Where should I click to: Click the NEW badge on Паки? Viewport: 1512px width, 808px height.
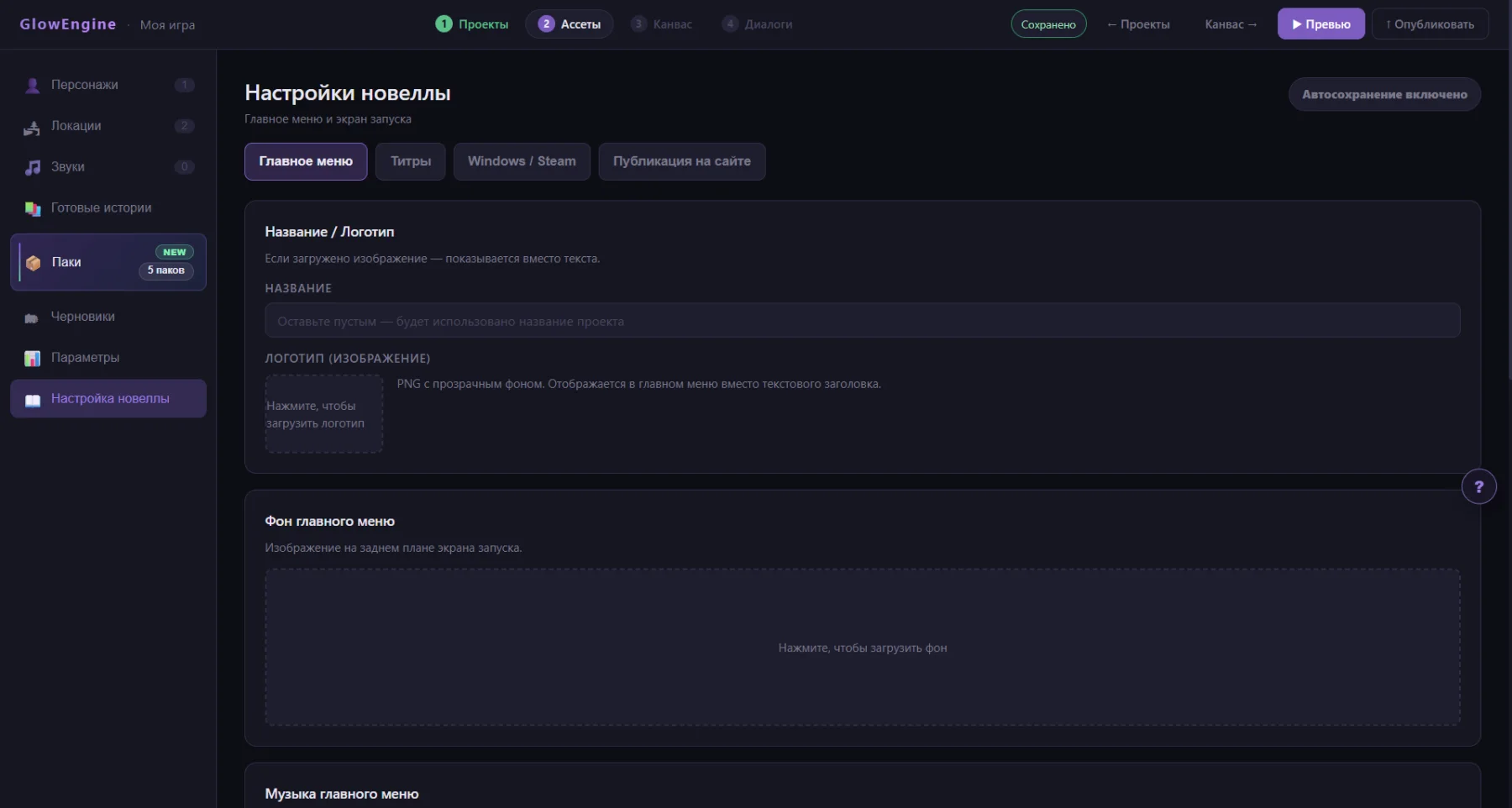tap(175, 252)
